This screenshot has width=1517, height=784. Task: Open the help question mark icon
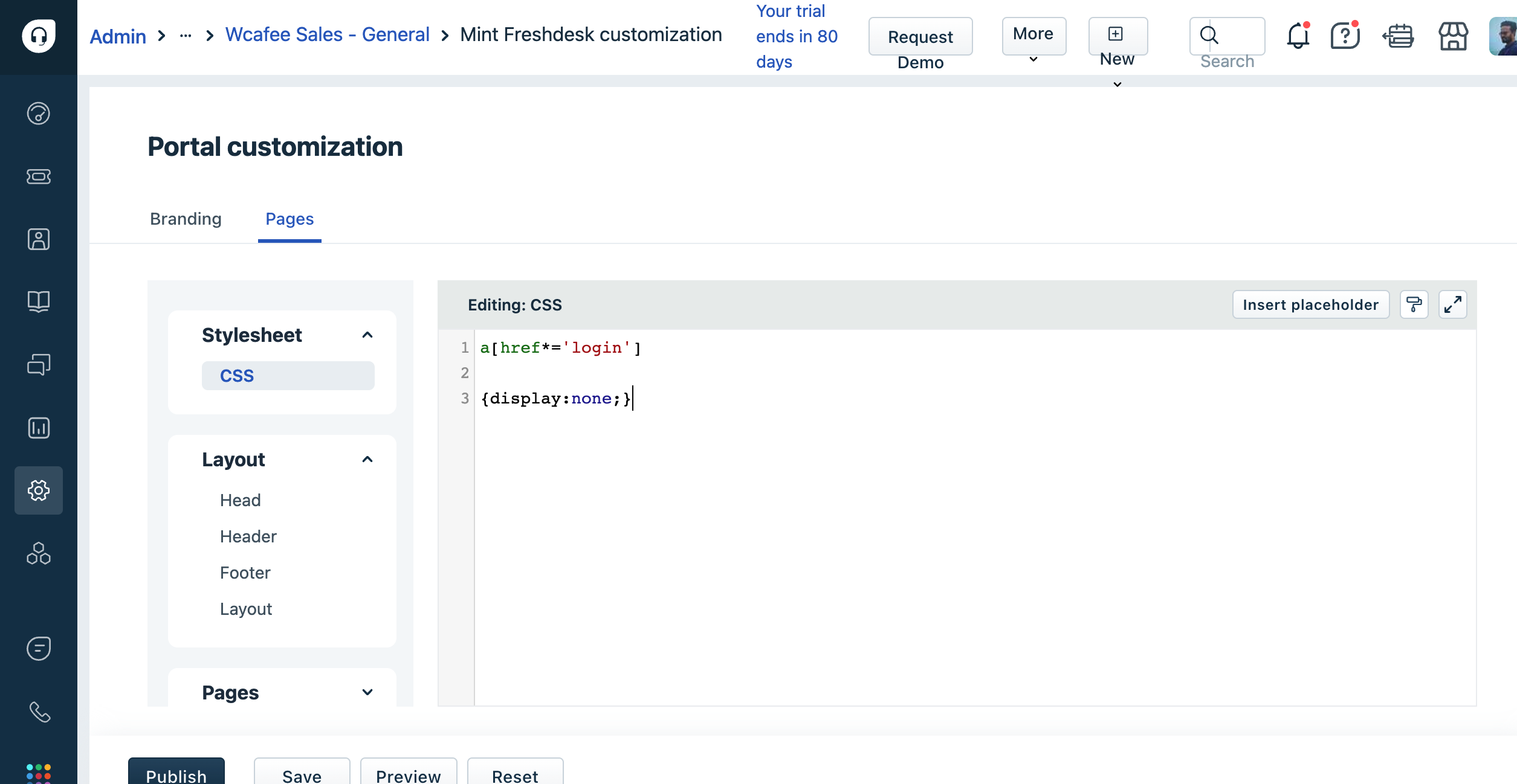1345,36
